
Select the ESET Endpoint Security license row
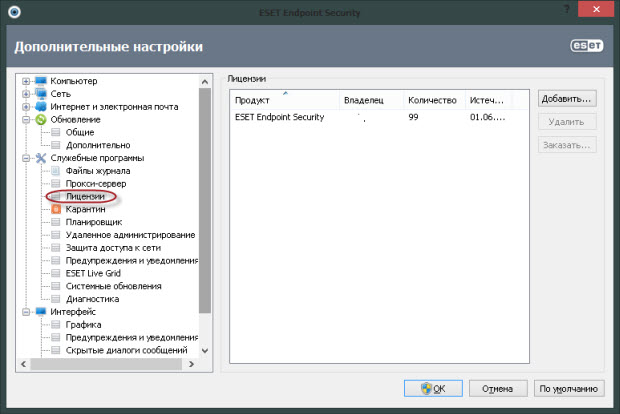coord(379,117)
